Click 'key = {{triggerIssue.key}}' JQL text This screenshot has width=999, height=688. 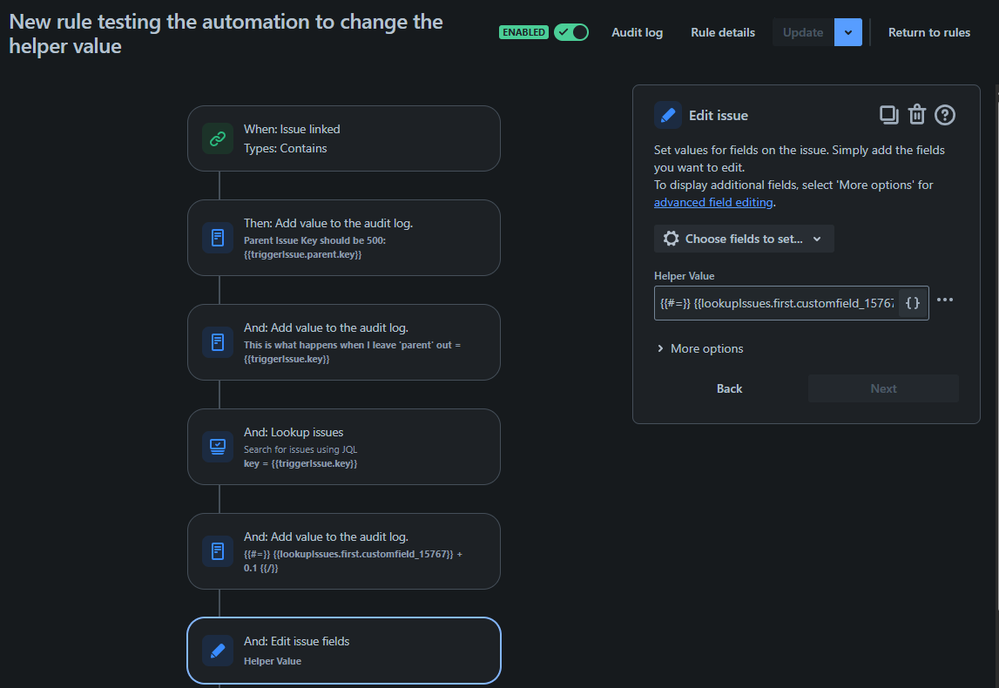(300, 464)
